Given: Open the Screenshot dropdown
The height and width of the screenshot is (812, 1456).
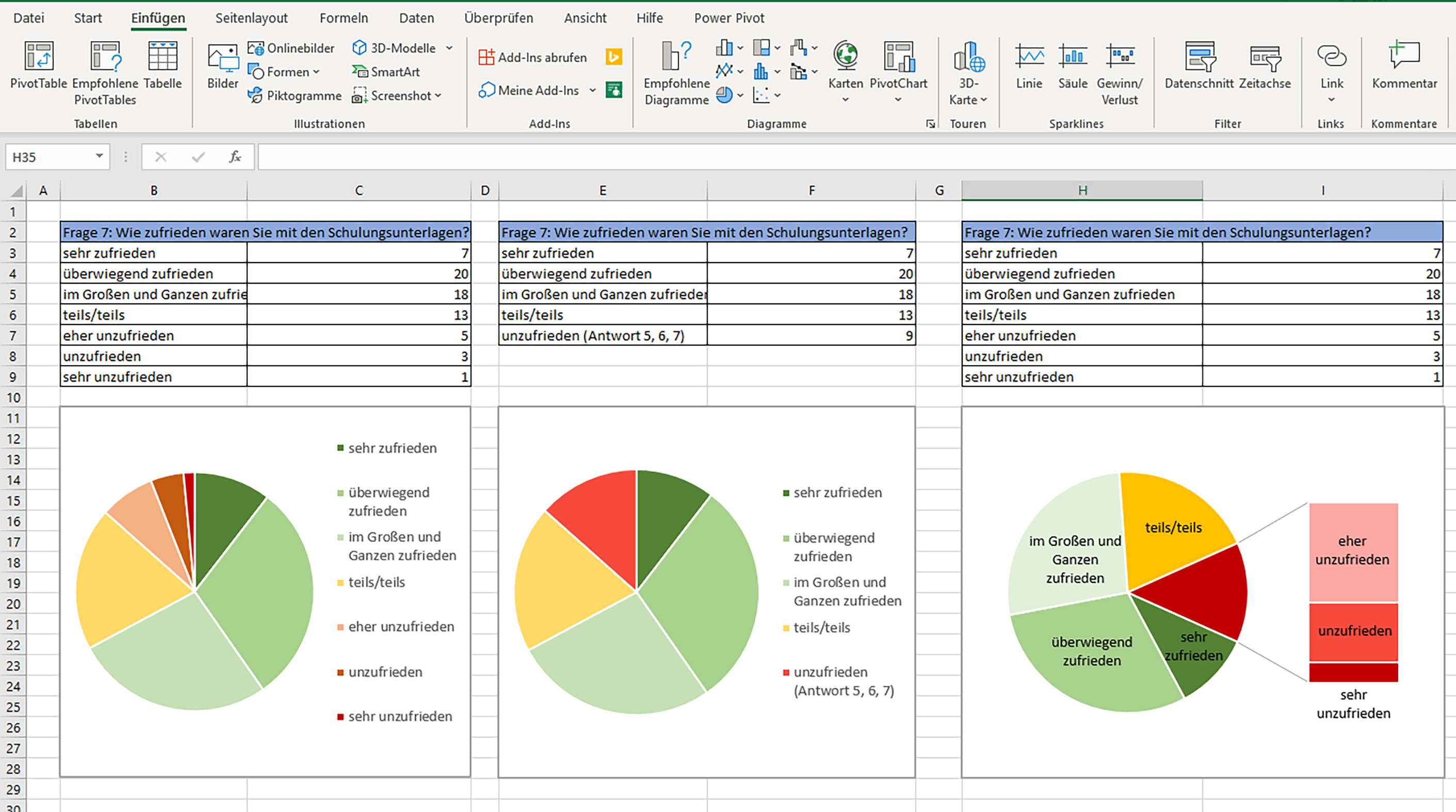Looking at the screenshot, I should pyautogui.click(x=438, y=95).
